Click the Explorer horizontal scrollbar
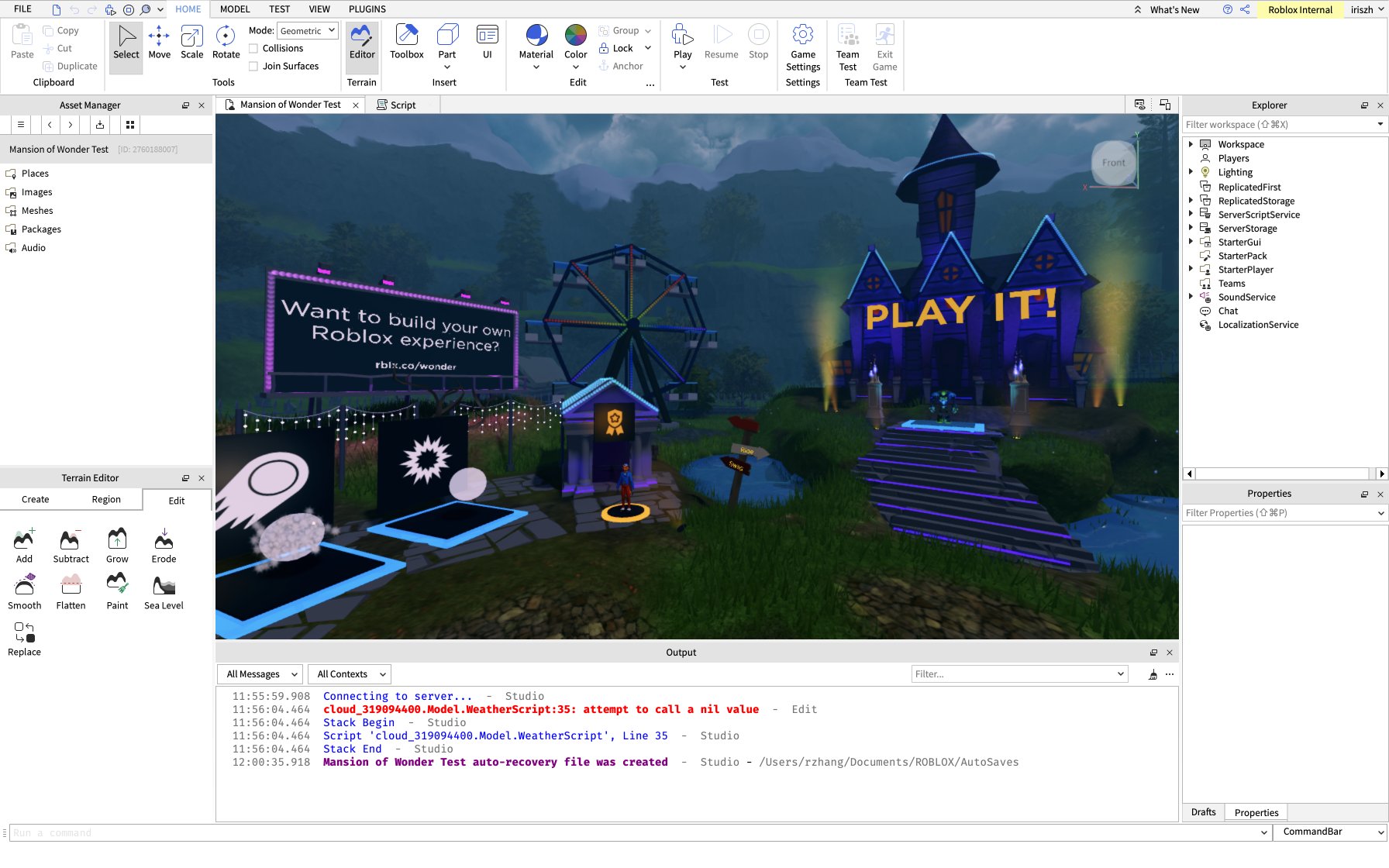The image size is (1389, 868). tap(1282, 474)
